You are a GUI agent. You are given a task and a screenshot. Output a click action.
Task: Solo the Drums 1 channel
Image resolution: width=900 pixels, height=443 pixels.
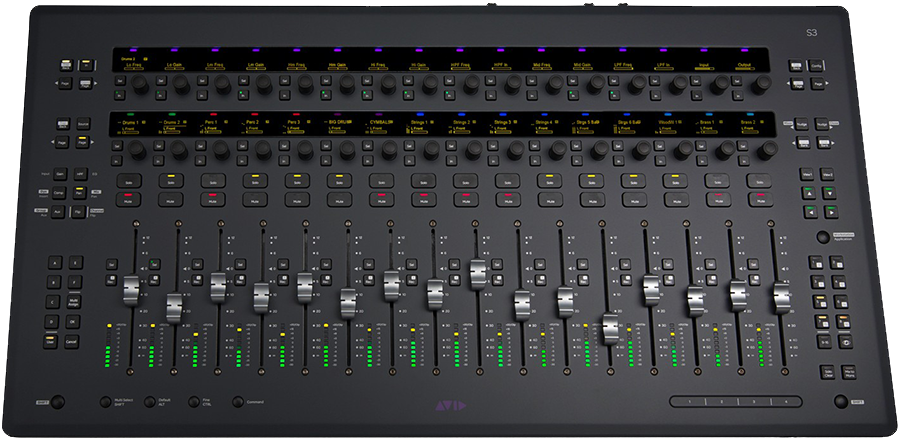pos(129,181)
